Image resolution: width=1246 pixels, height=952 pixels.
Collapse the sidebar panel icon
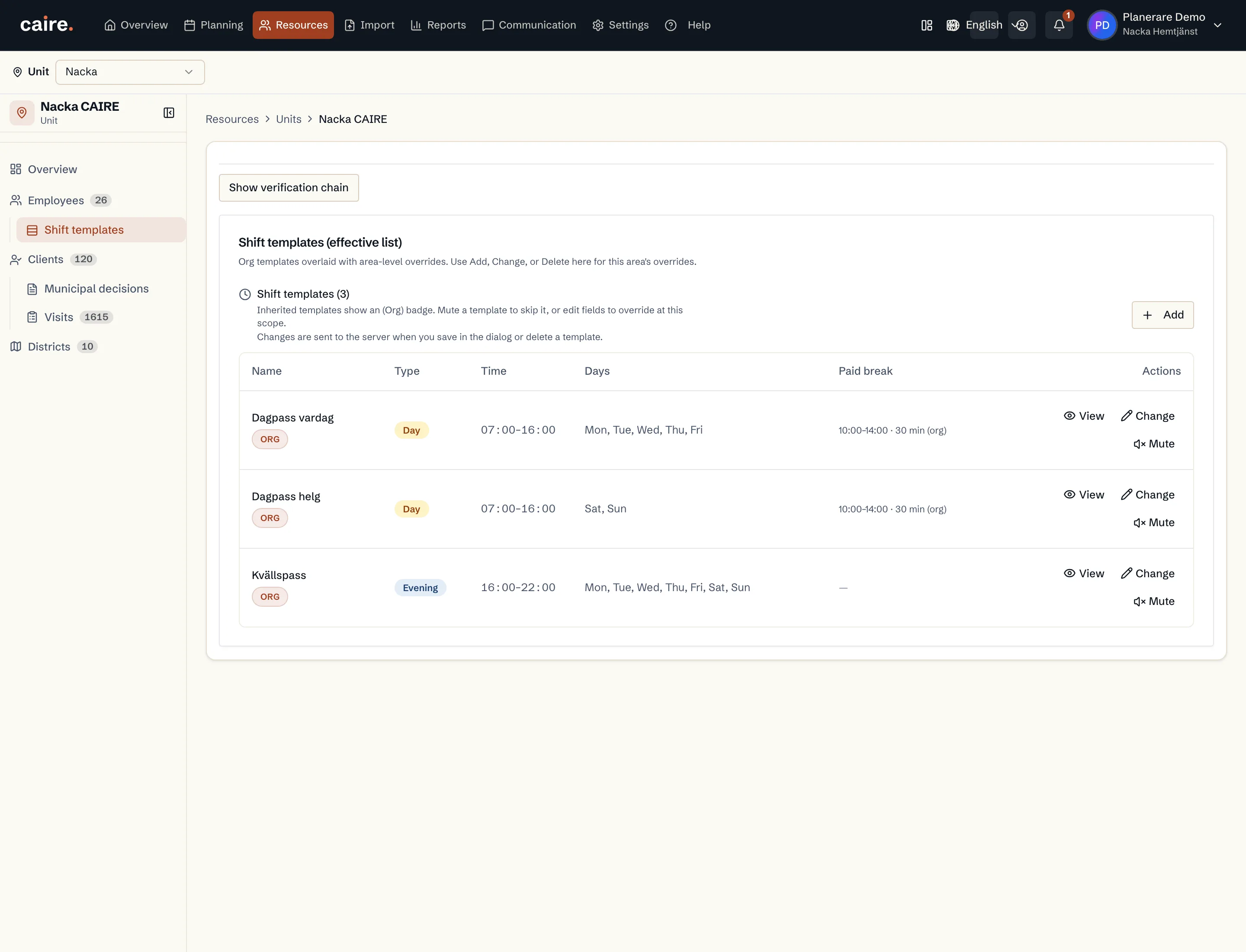(169, 113)
